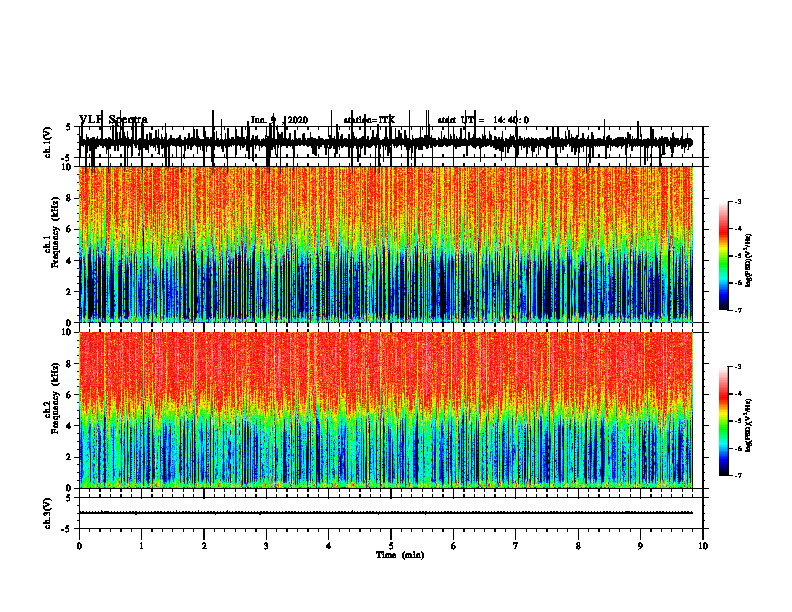Screen dimensions: 792x612
Task: Click the -5 value on ch.2 colorbar
Action: click(x=738, y=421)
